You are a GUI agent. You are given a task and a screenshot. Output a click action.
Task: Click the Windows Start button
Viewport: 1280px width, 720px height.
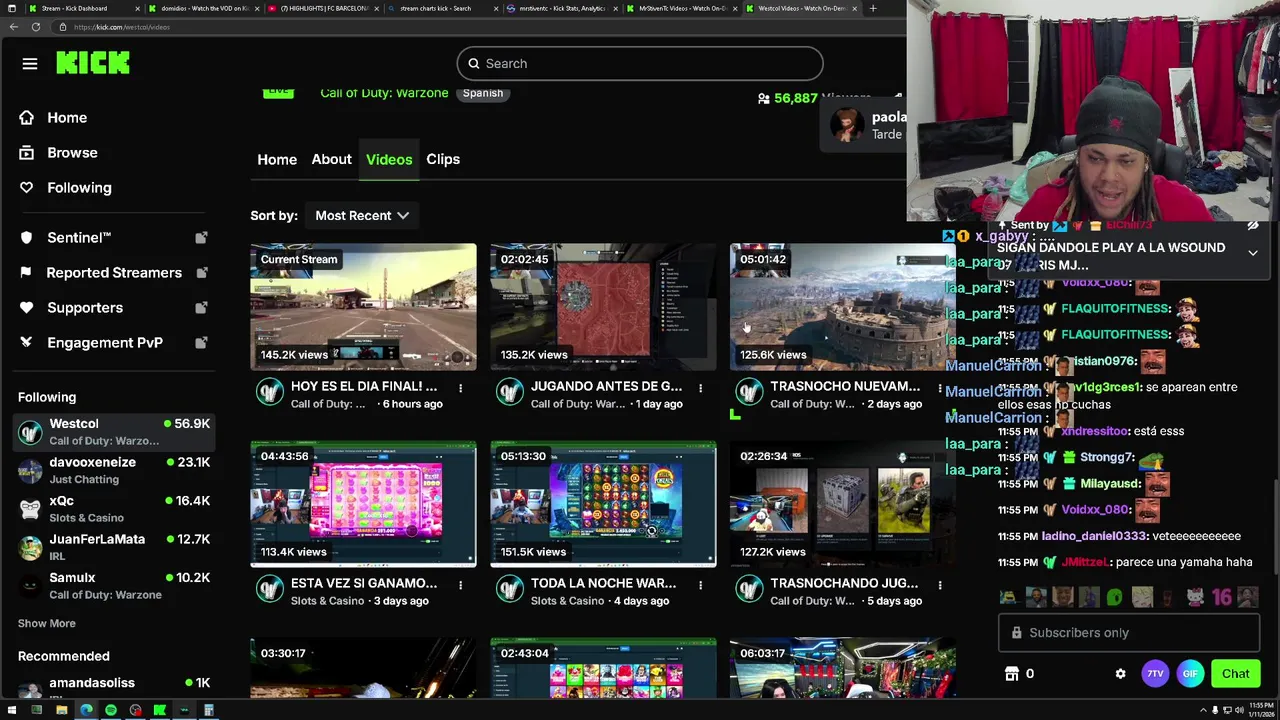coord(10,710)
